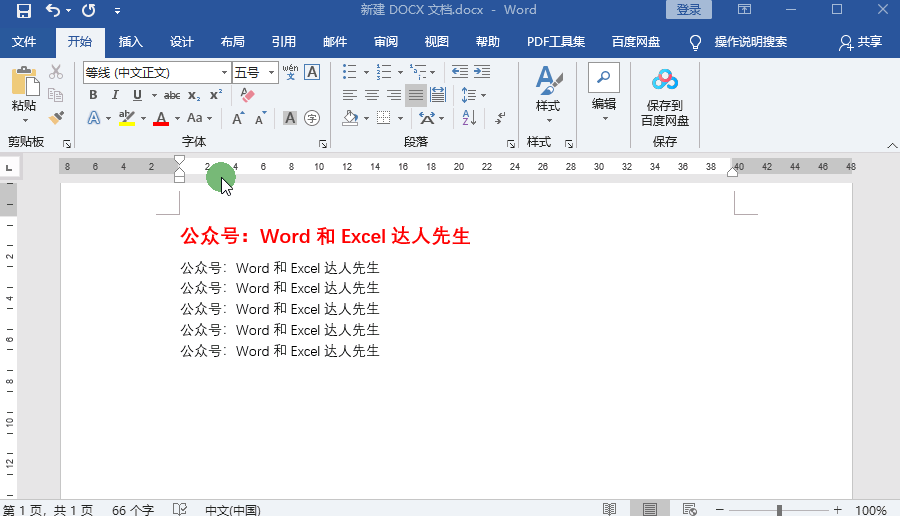Open spelling check from the status bar
The image size is (900, 516).
[180, 509]
